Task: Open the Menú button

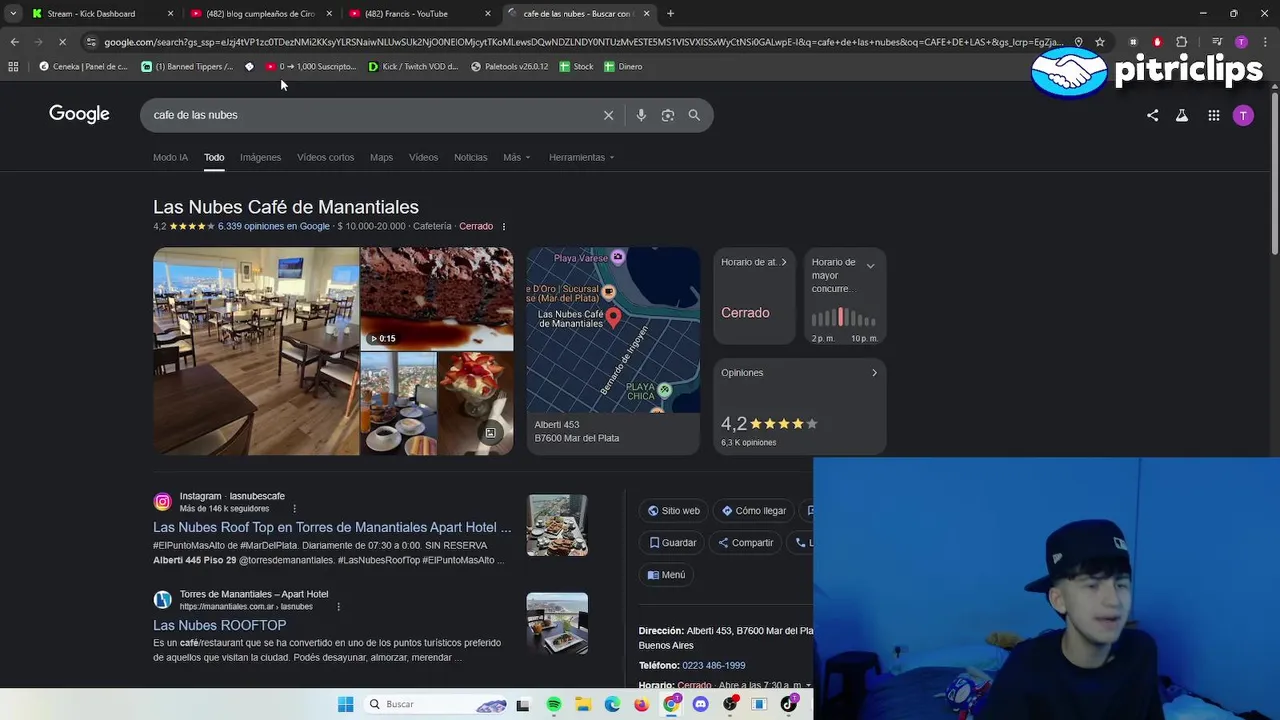Action: point(666,575)
